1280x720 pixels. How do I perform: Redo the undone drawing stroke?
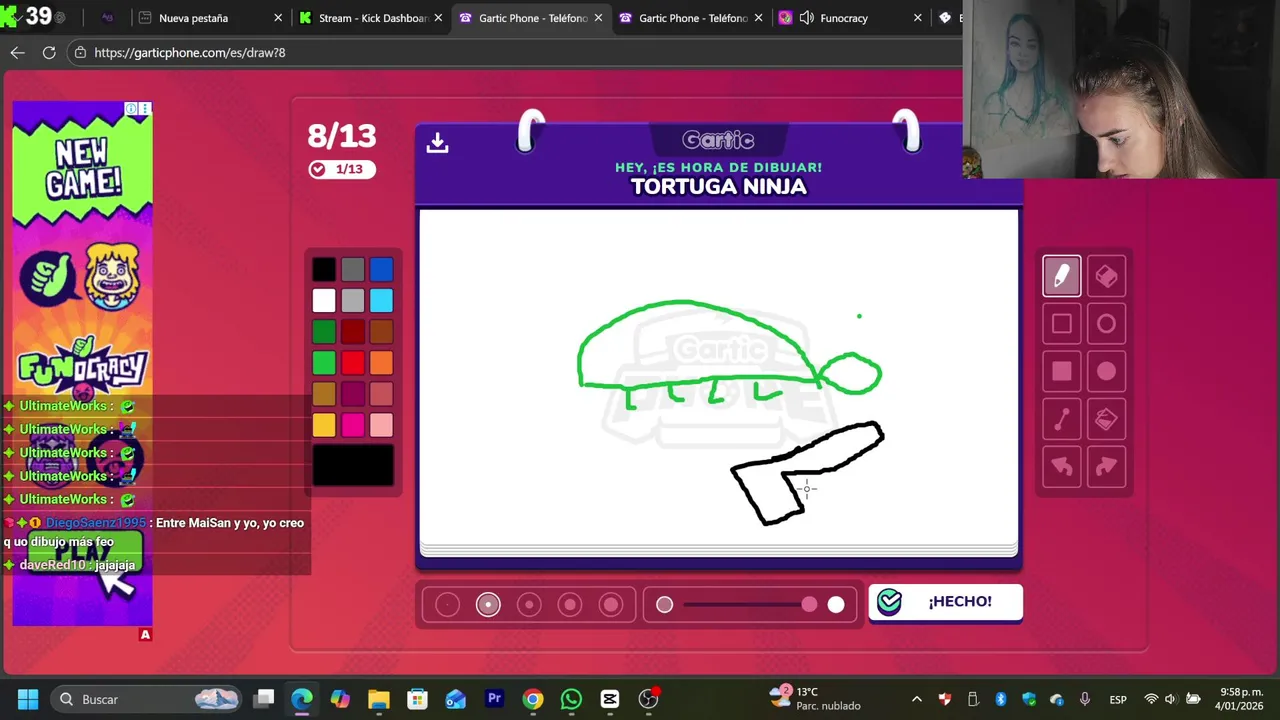1106,467
